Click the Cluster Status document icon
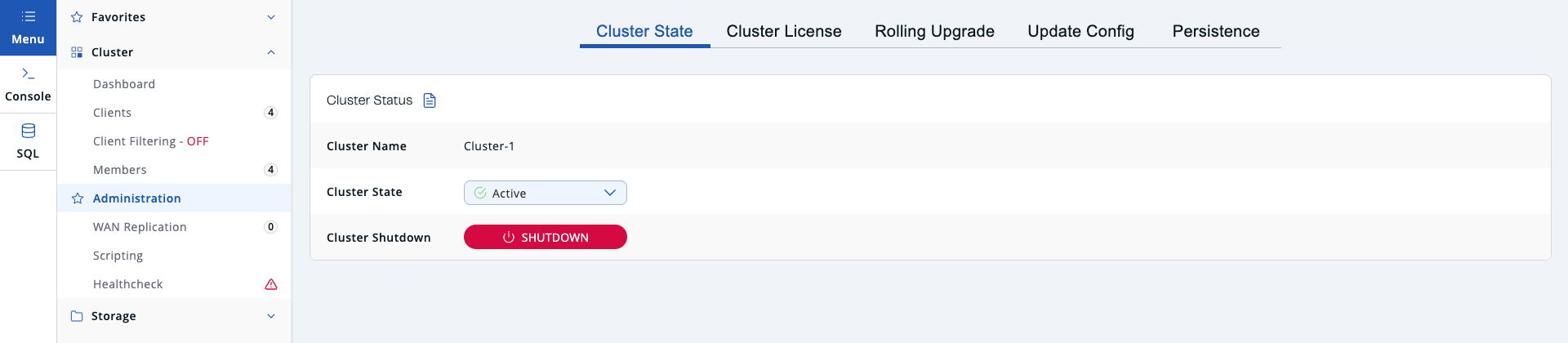The height and width of the screenshot is (343, 1568). 430,100
